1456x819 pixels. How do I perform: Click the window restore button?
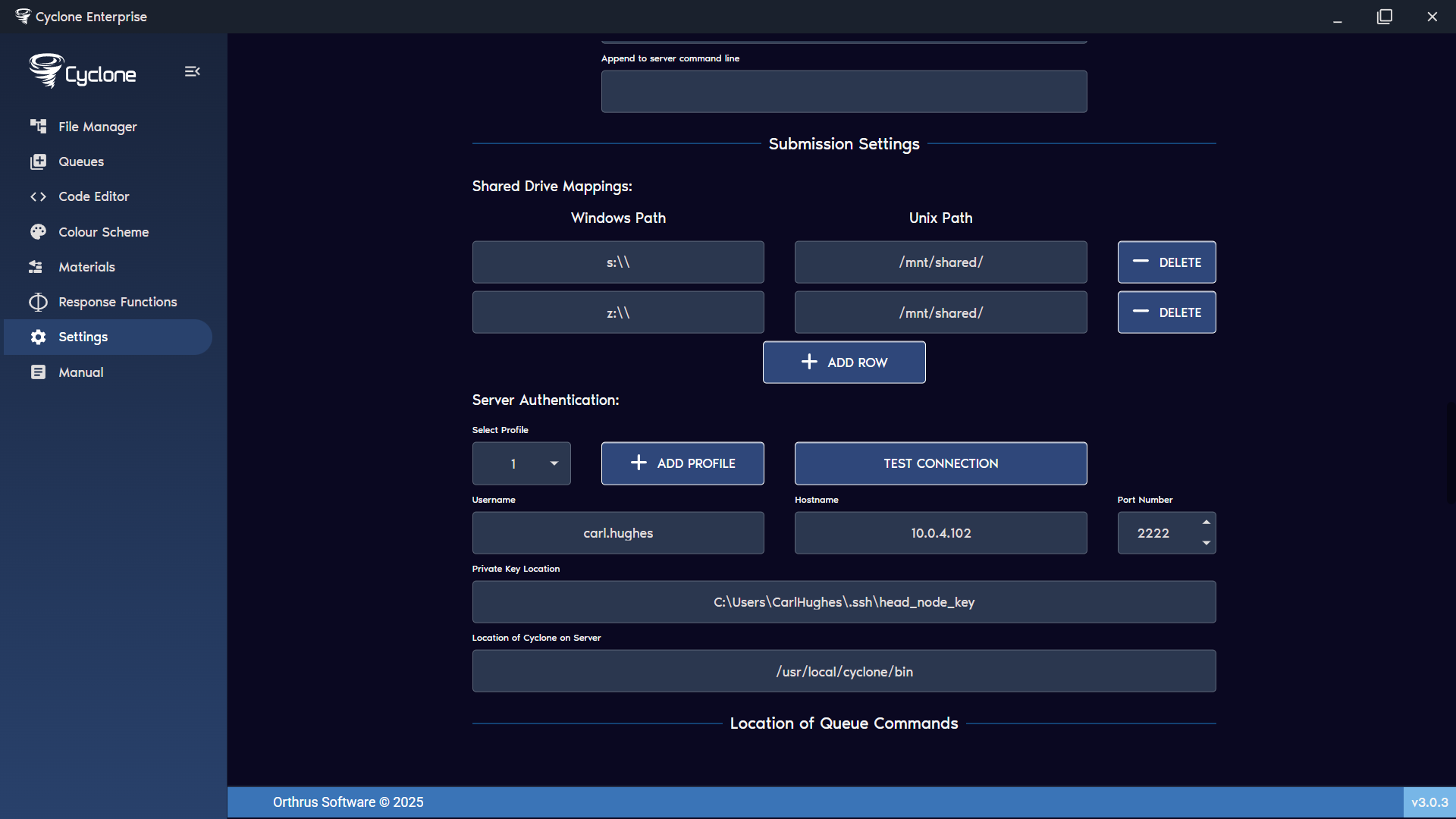point(1384,16)
